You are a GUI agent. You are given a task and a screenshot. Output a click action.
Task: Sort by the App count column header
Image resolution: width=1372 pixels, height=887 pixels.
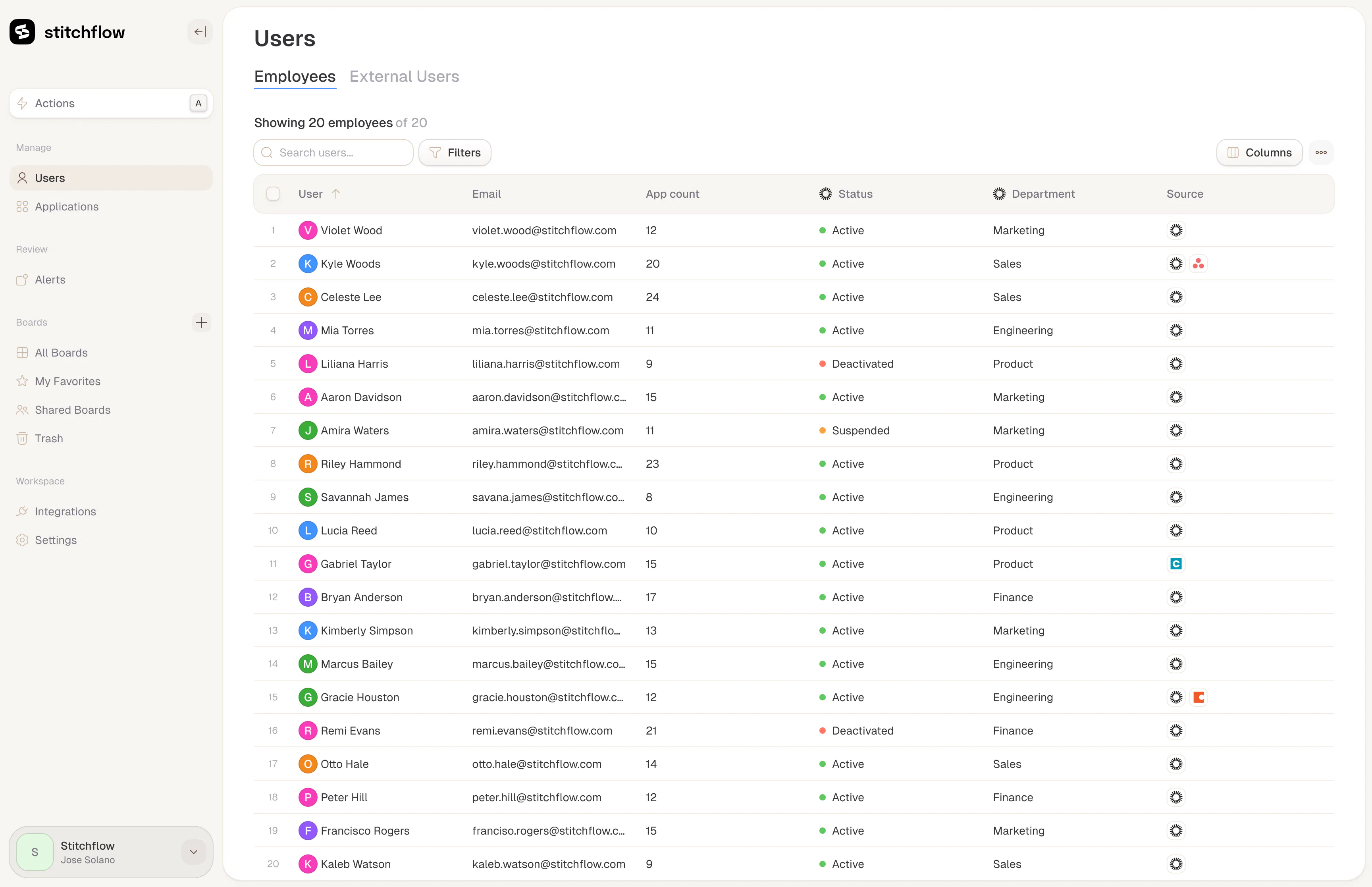(672, 194)
